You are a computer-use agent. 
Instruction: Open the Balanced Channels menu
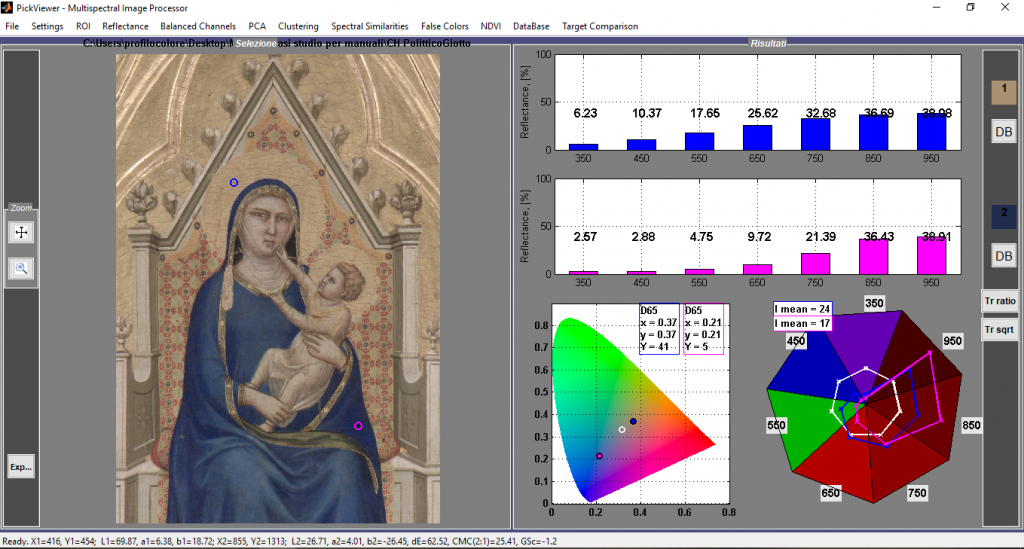[198, 26]
